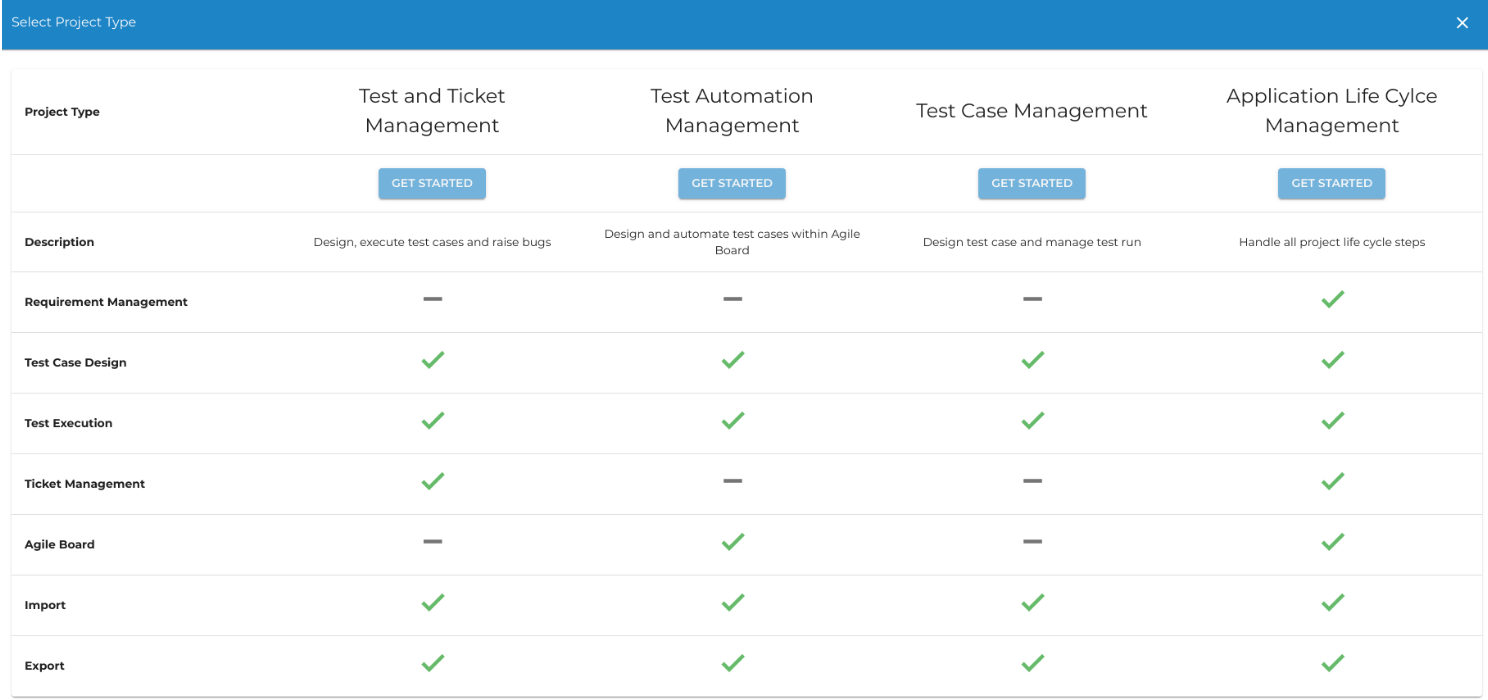Click the dash icon for Agile Board under Test and Ticket Management
The height and width of the screenshot is (700, 1488).
[432, 542]
